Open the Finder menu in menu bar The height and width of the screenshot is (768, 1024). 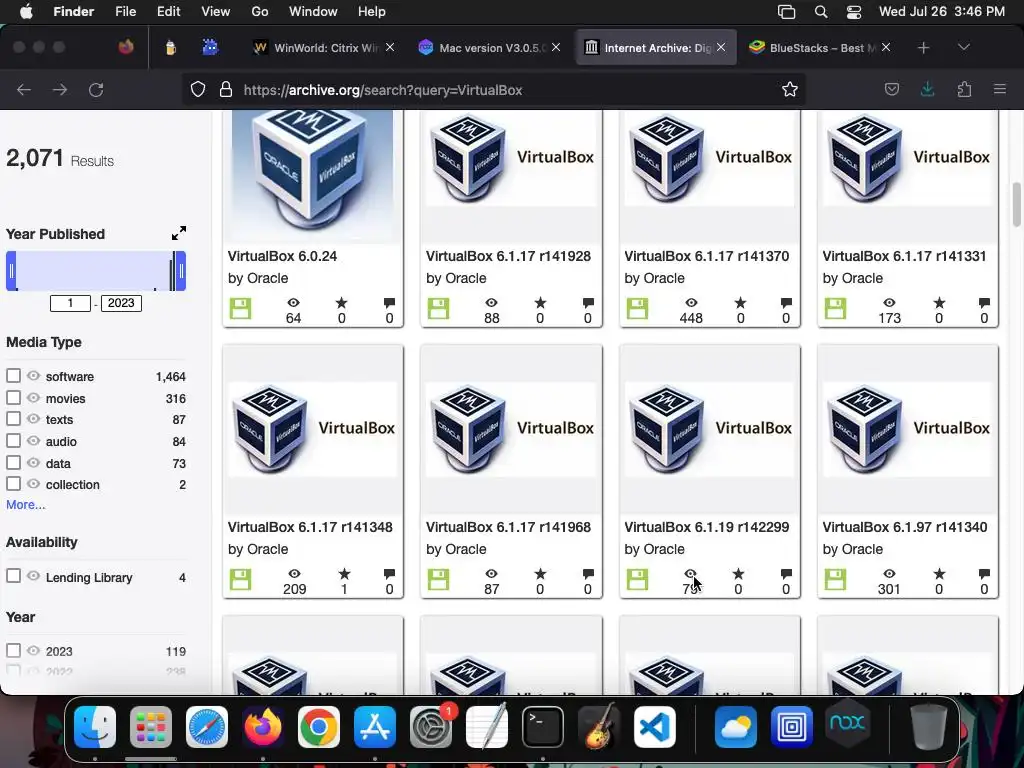[73, 12]
